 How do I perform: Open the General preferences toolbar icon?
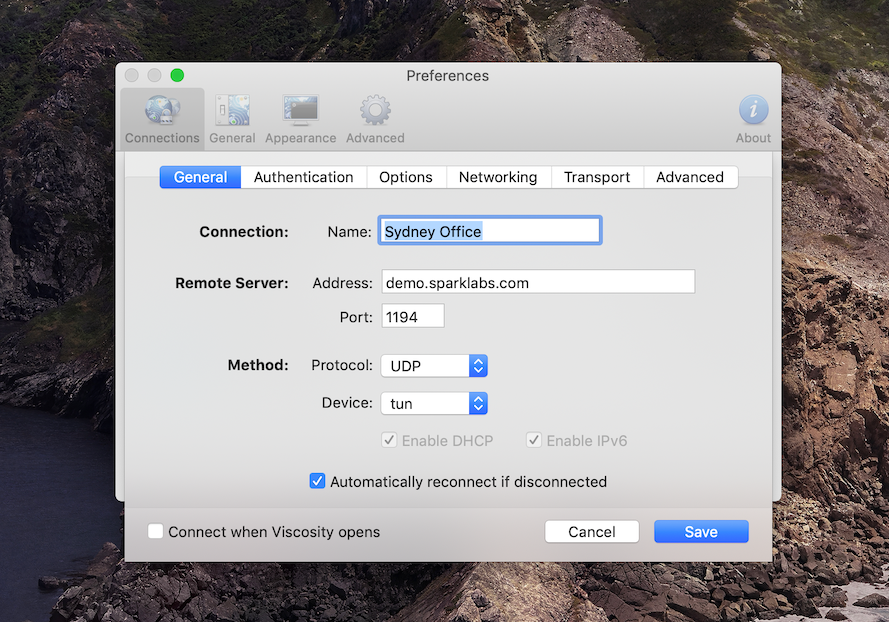[x=232, y=118]
